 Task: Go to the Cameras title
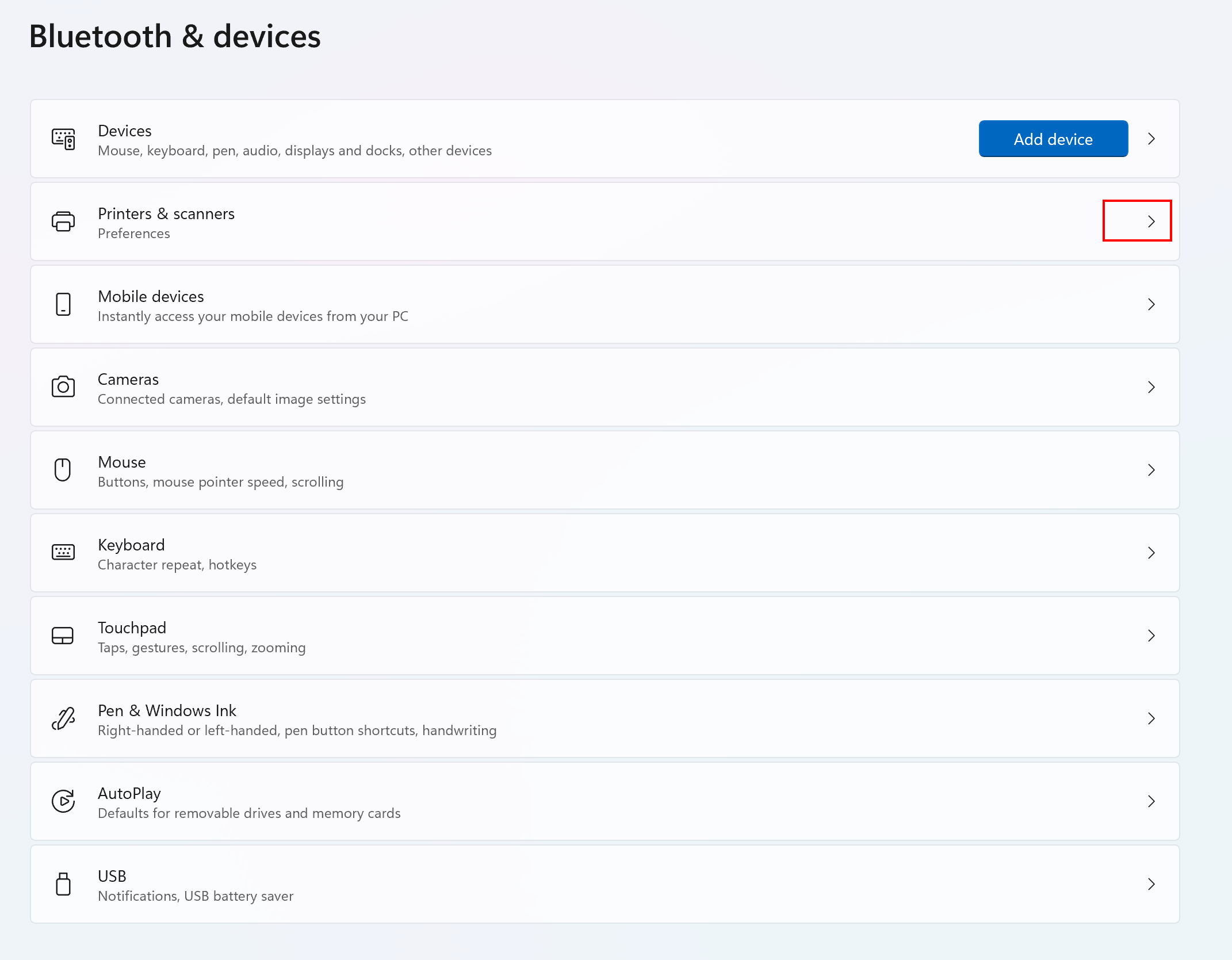click(128, 379)
